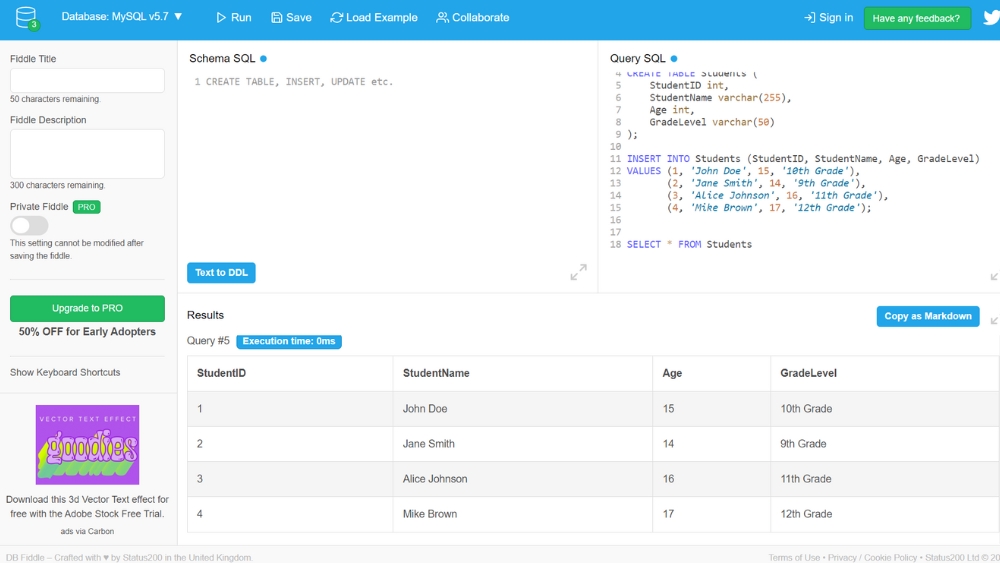The height and width of the screenshot is (563, 1000).
Task: Open Show Keyboard Shortcuts
Action: point(65,372)
